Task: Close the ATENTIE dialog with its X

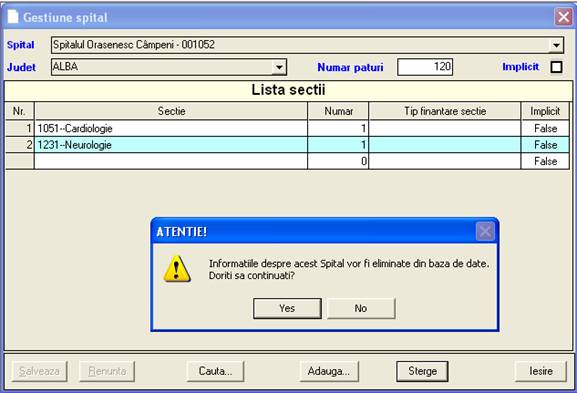Action: point(485,231)
